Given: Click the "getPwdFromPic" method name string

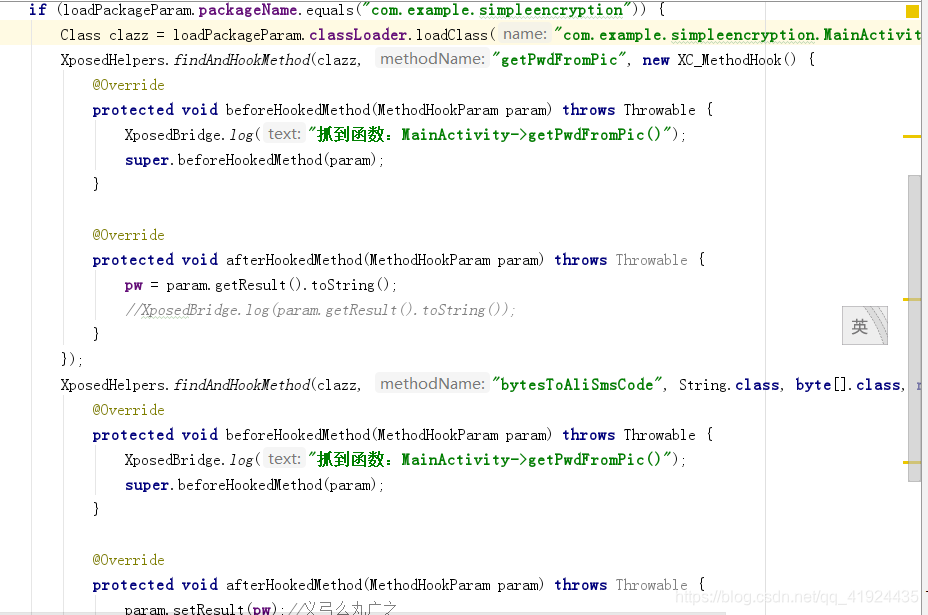Looking at the screenshot, I should 559,60.
